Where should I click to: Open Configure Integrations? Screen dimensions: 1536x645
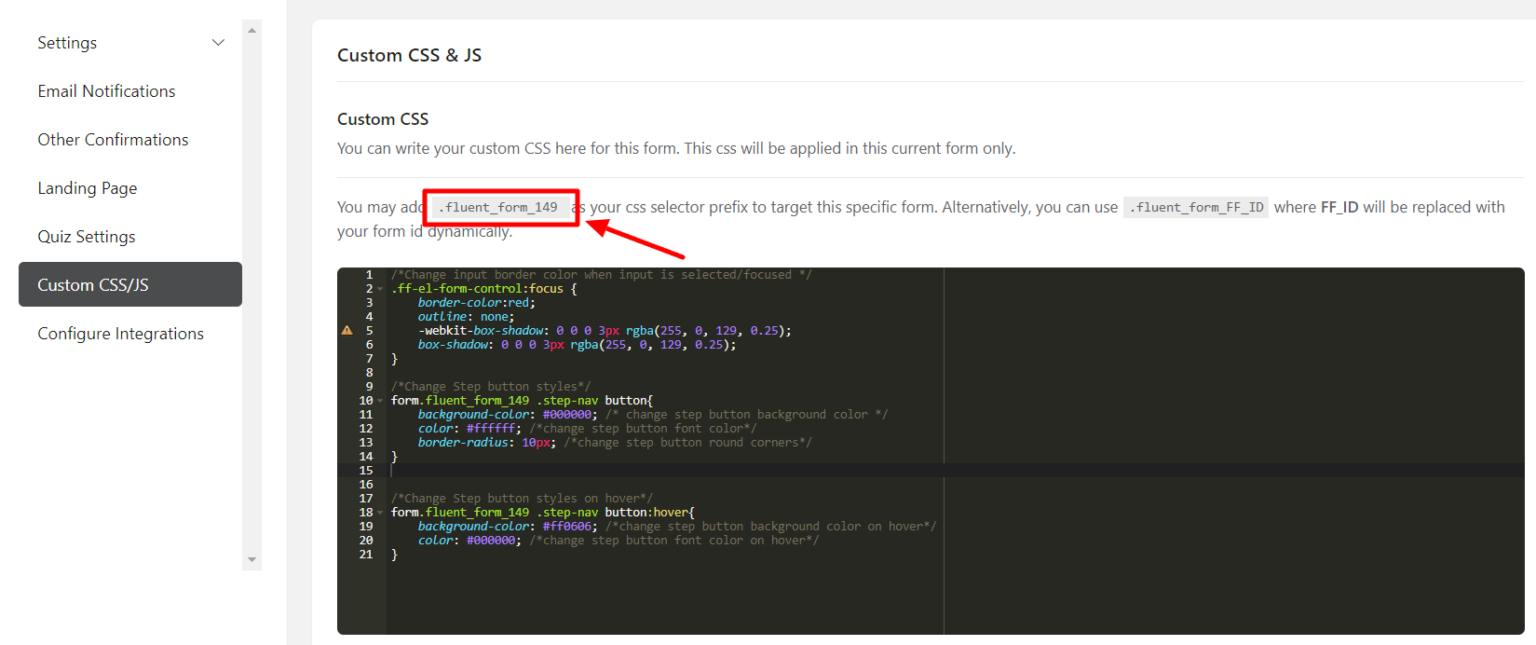[x=120, y=333]
